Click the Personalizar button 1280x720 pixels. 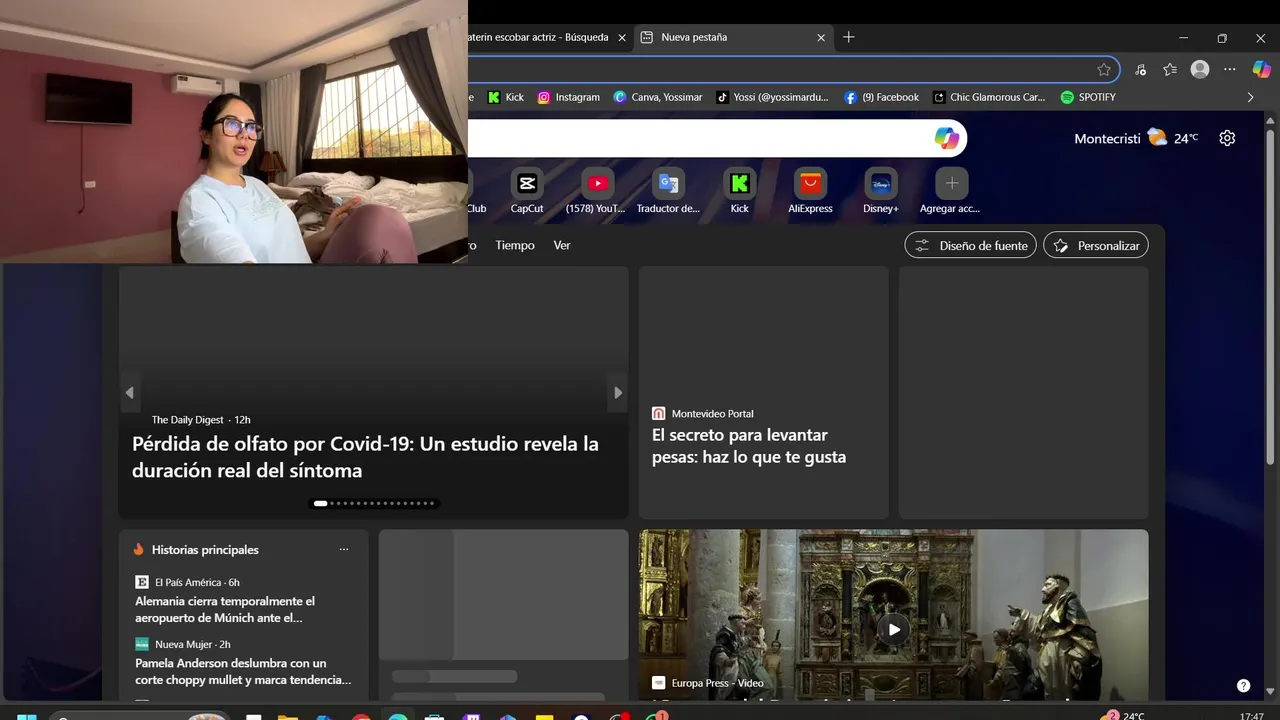pos(1096,245)
